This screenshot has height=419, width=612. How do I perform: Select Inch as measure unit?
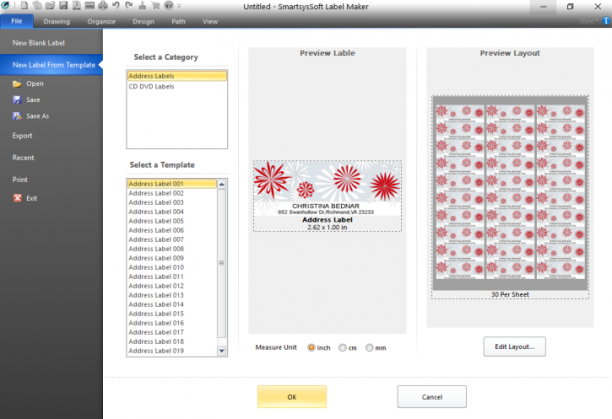pos(311,348)
